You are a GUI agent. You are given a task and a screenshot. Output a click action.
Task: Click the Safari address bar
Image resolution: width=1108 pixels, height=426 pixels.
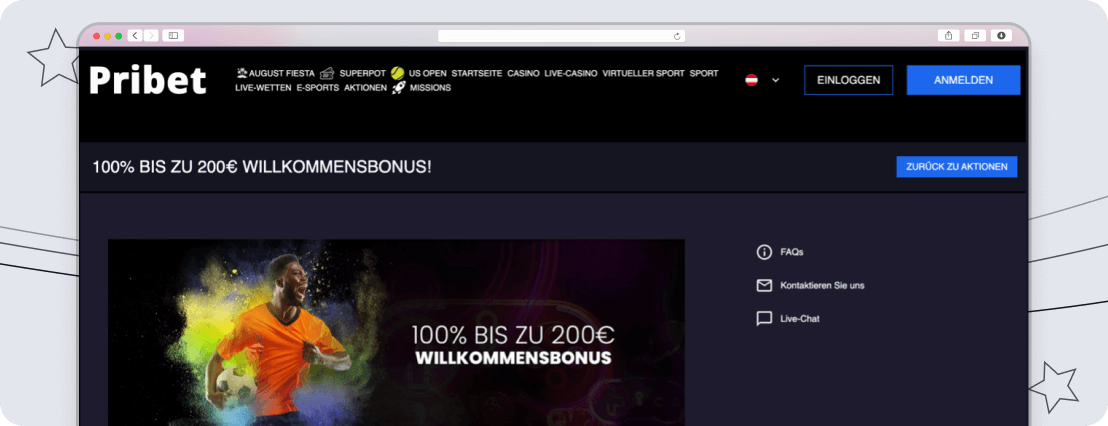(561, 36)
